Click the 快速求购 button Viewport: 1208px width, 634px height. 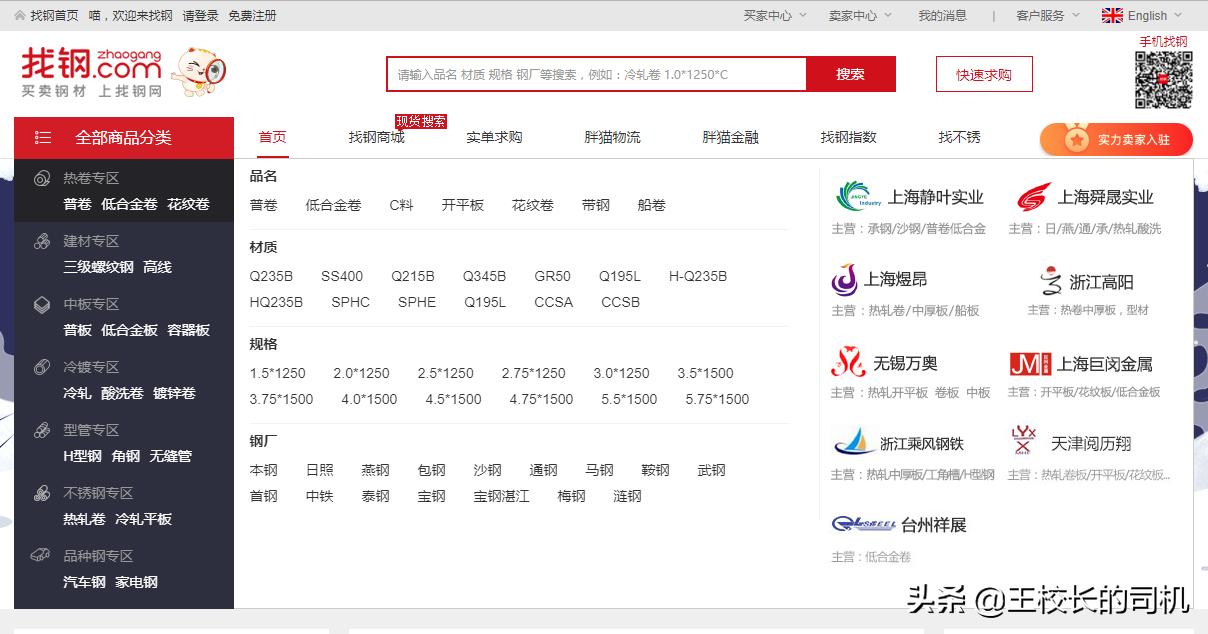pyautogui.click(x=984, y=74)
